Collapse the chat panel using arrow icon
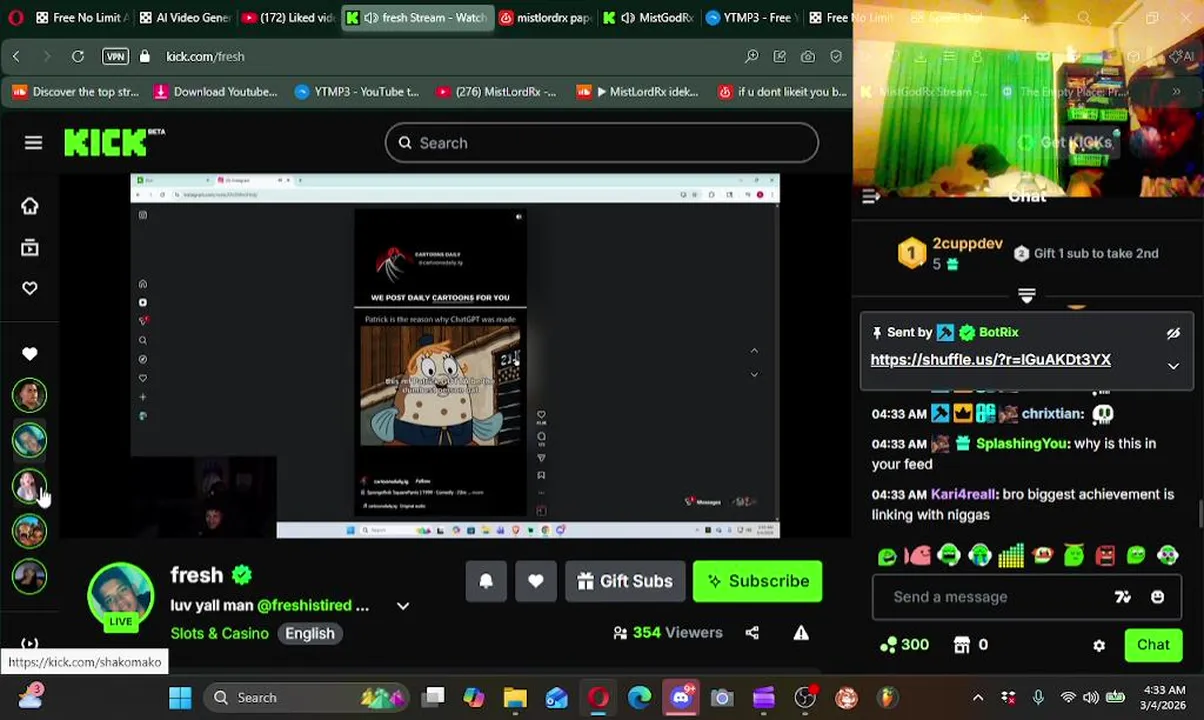Image resolution: width=1204 pixels, height=720 pixels. [x=871, y=197]
